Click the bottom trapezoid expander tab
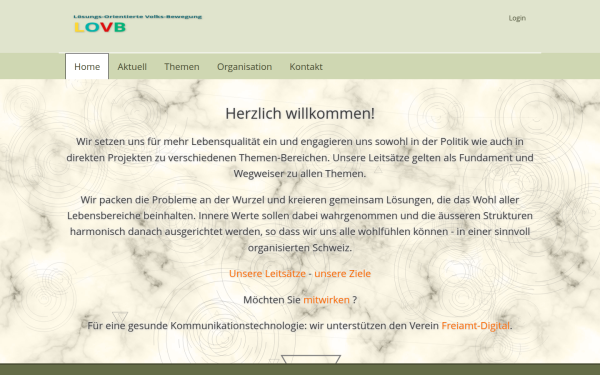The height and width of the screenshot is (375, 600). pyautogui.click(x=311, y=359)
